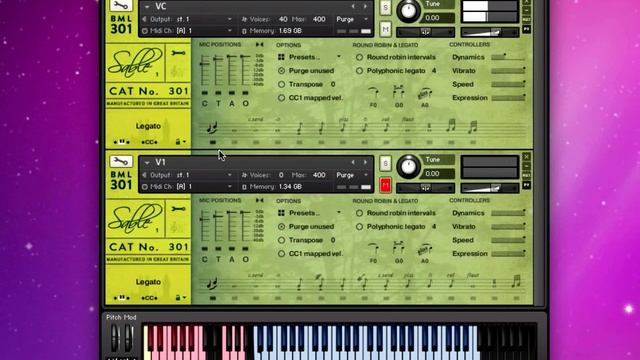Toggle Purge unused in VC options

(x=281, y=71)
